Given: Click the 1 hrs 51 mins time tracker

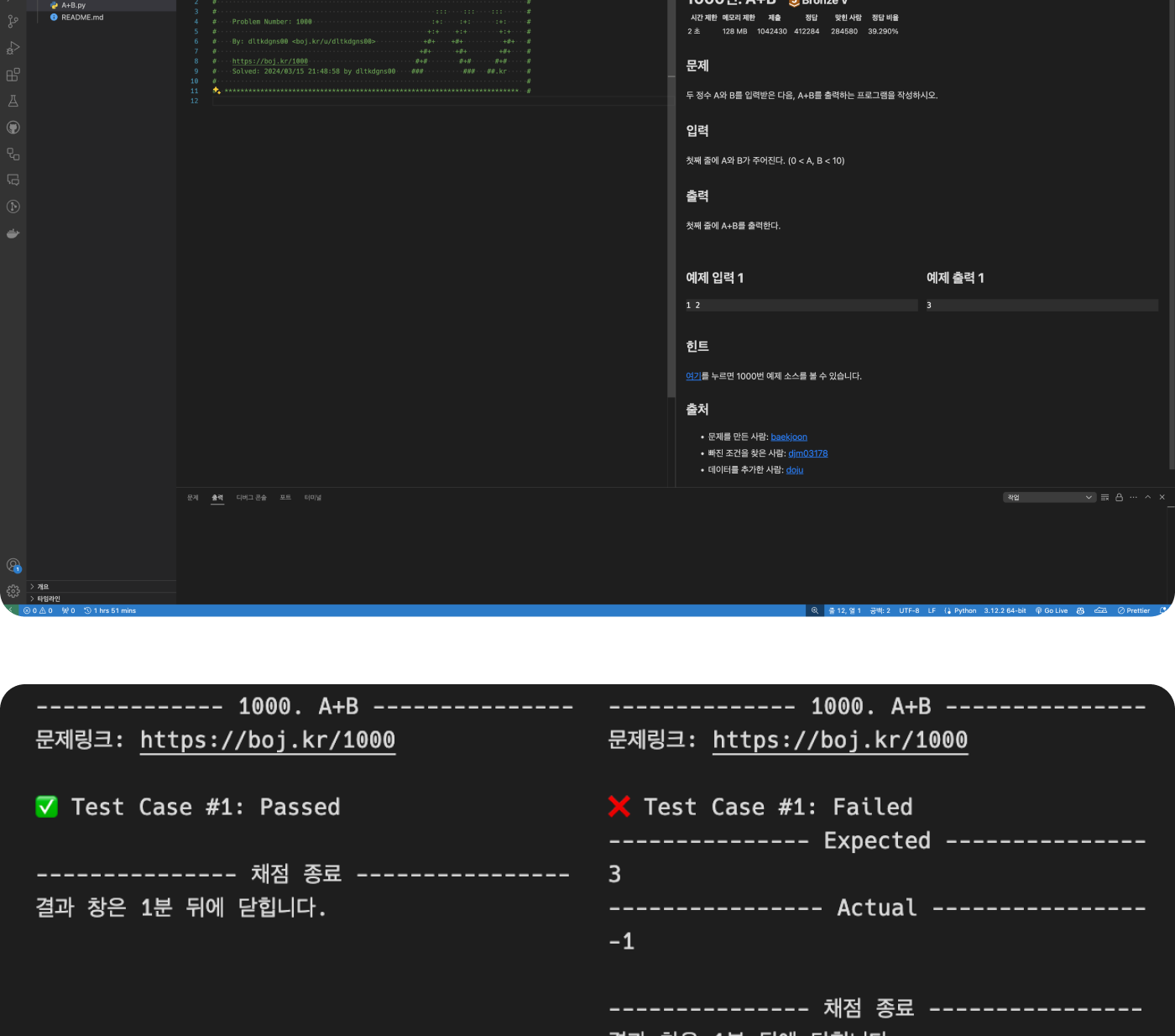Looking at the screenshot, I should coord(110,610).
